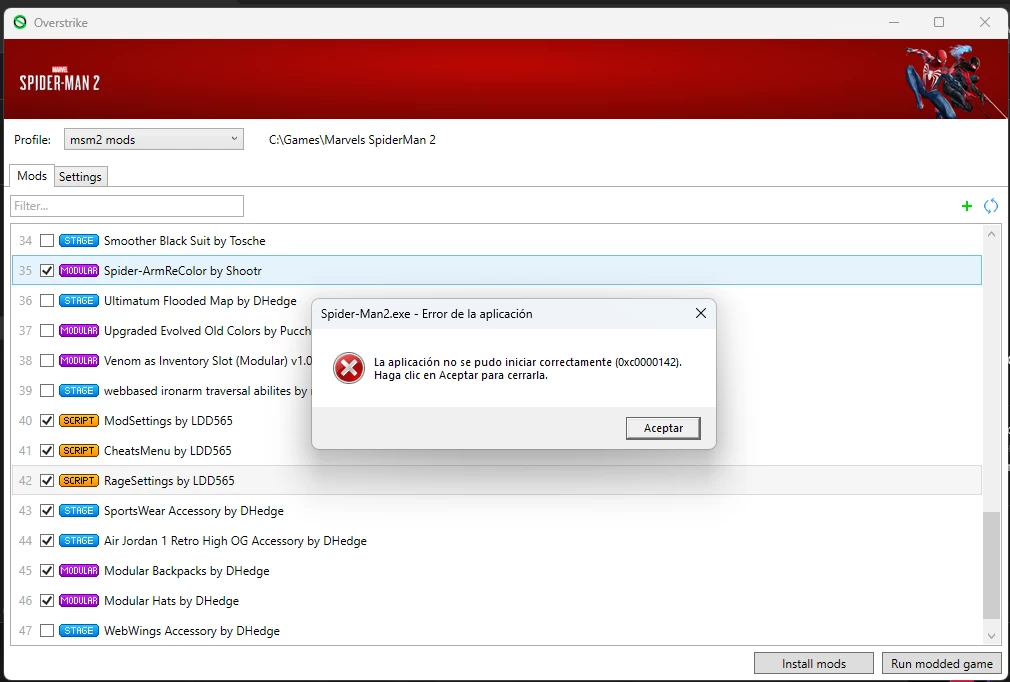Toggle the RageSettings by LDD565 checkbox
The image size is (1010, 682).
click(x=46, y=480)
